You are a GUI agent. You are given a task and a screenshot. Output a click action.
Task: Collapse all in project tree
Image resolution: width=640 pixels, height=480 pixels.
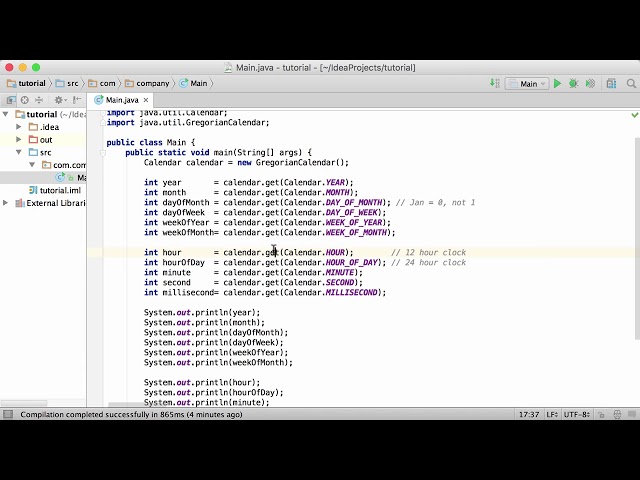(39, 100)
